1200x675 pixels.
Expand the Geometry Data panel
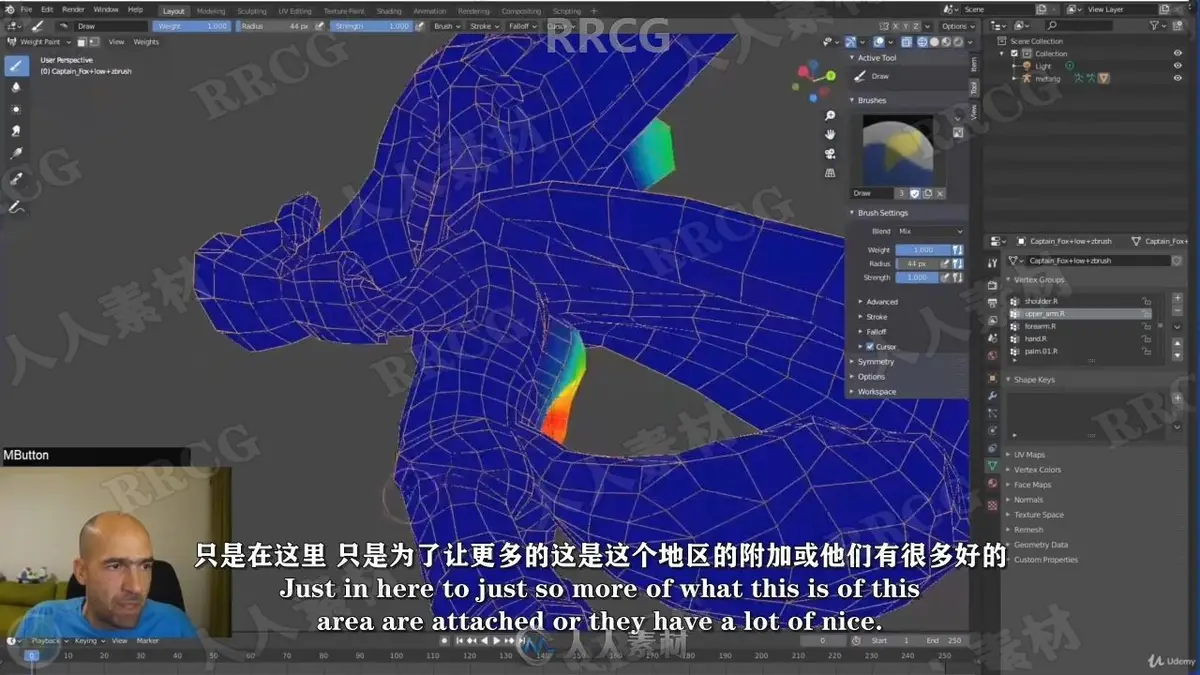pyautogui.click(x=1040, y=545)
